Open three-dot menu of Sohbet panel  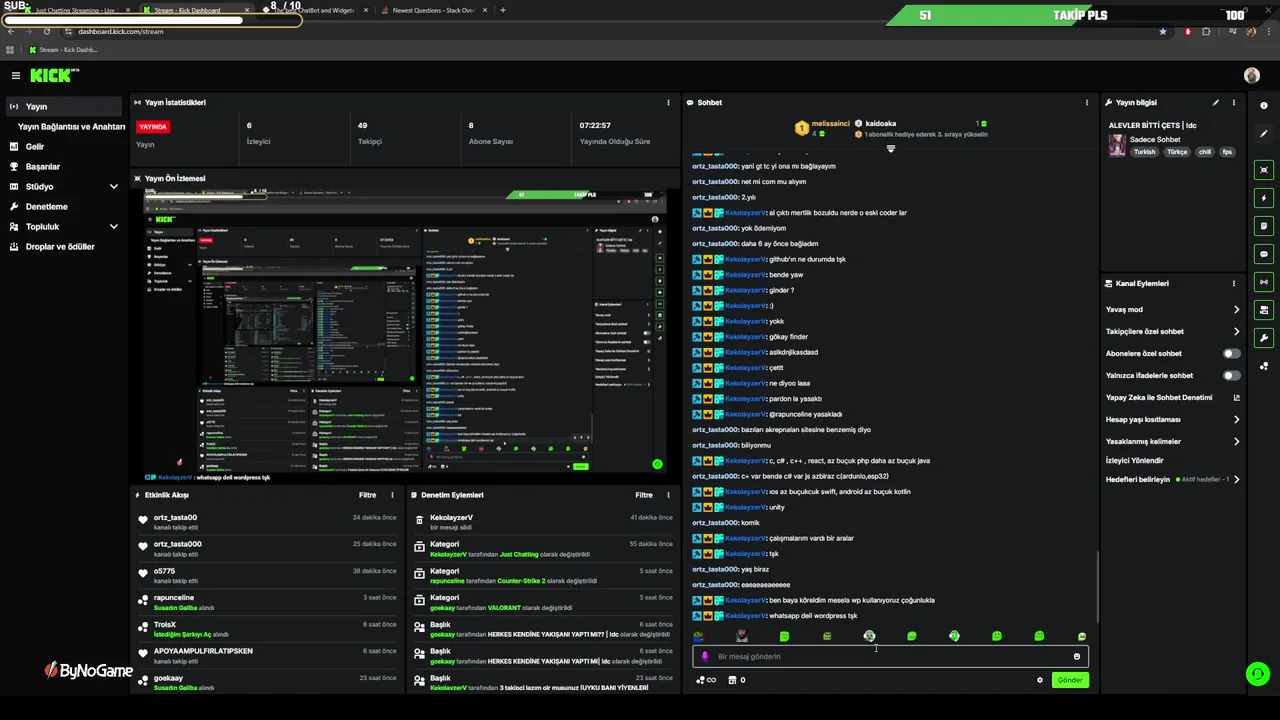click(1087, 102)
